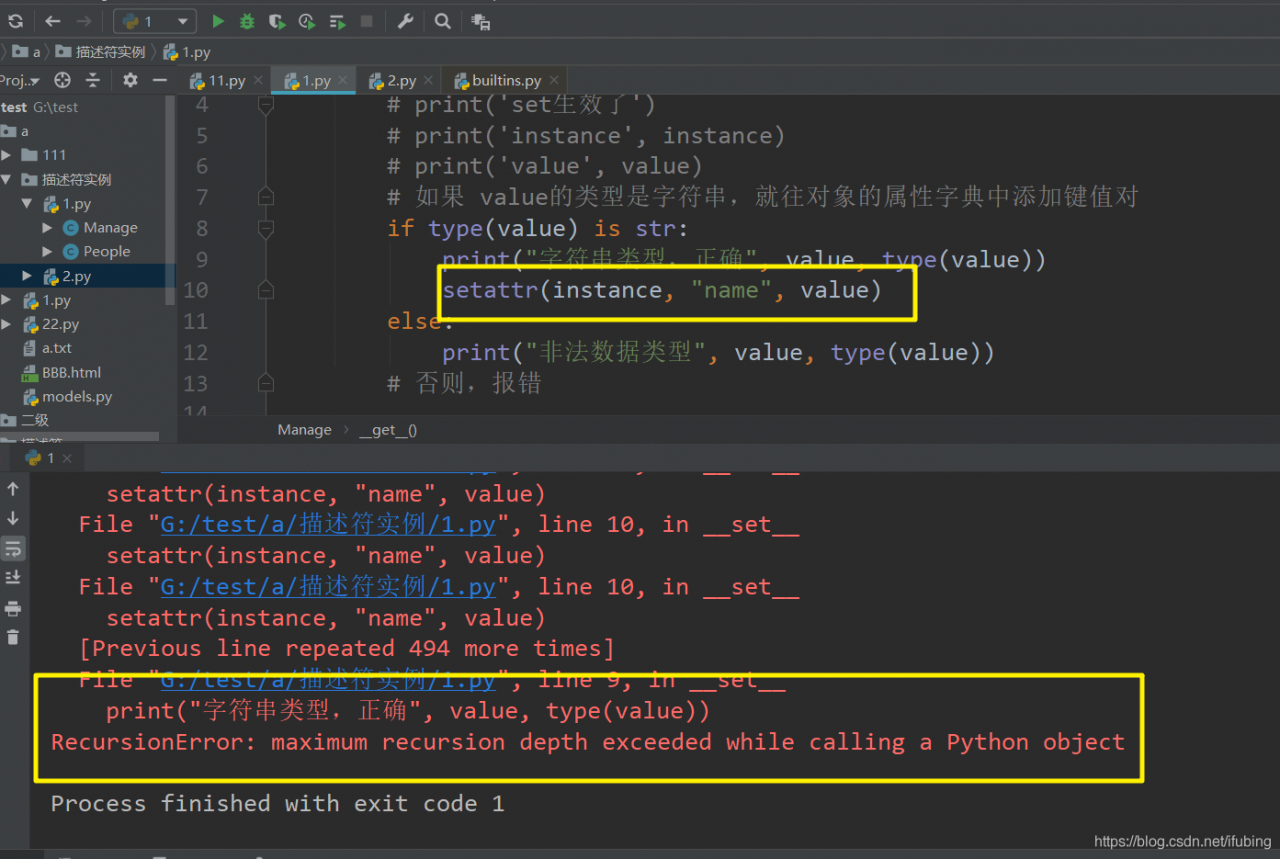Screen dimensions: 1280x859
Task: Expand the highlighted 2.py node arrow
Action: click(x=28, y=276)
